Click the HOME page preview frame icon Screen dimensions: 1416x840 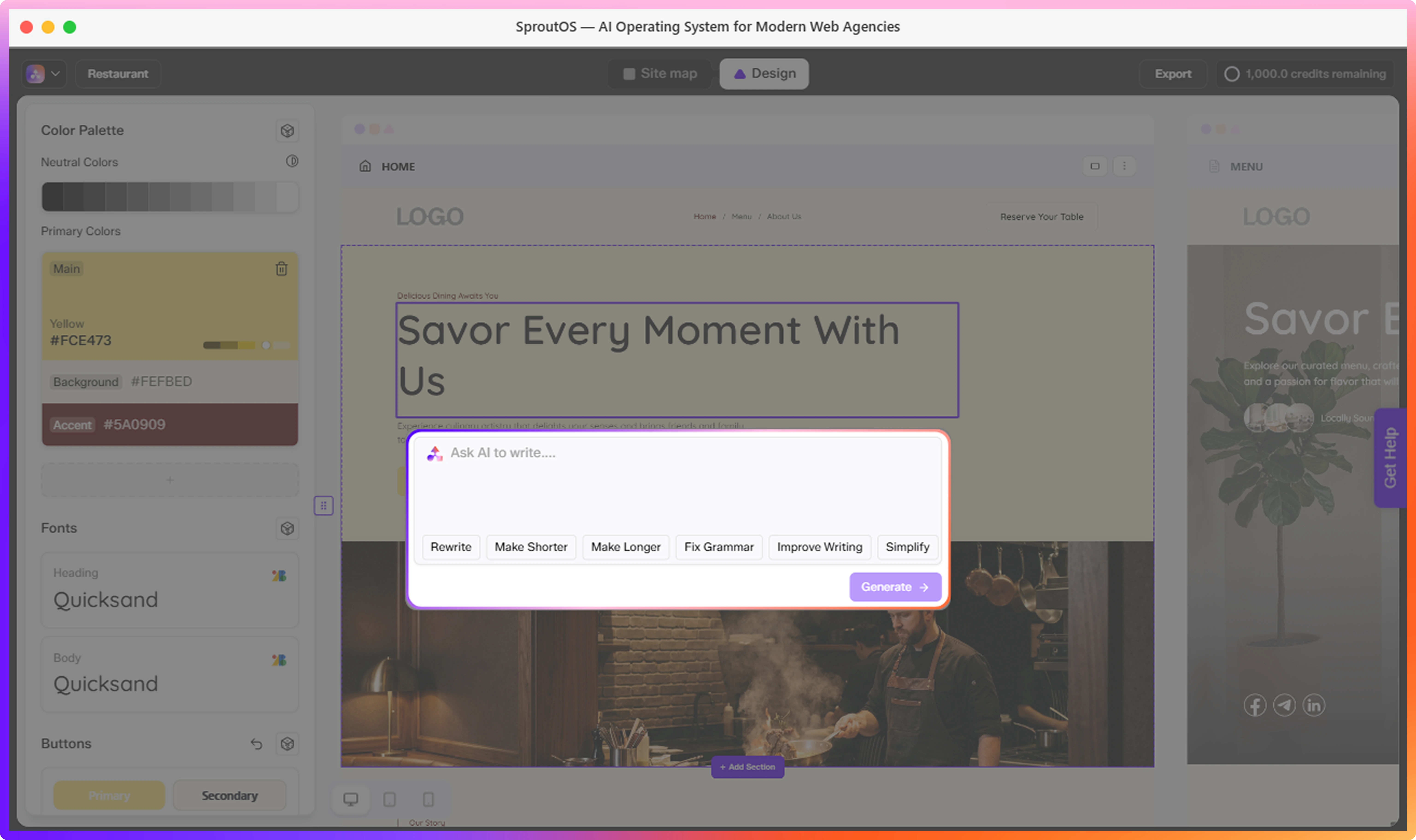(x=1095, y=166)
